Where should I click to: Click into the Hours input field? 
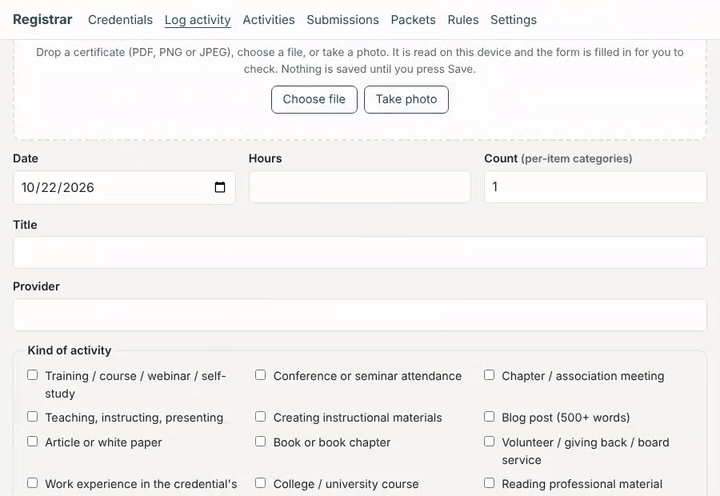[360, 186]
